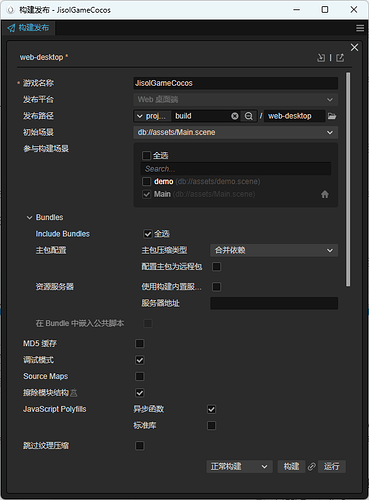Click the panel vertical scrollbar
369x500 pixels.
pyautogui.click(x=348, y=179)
